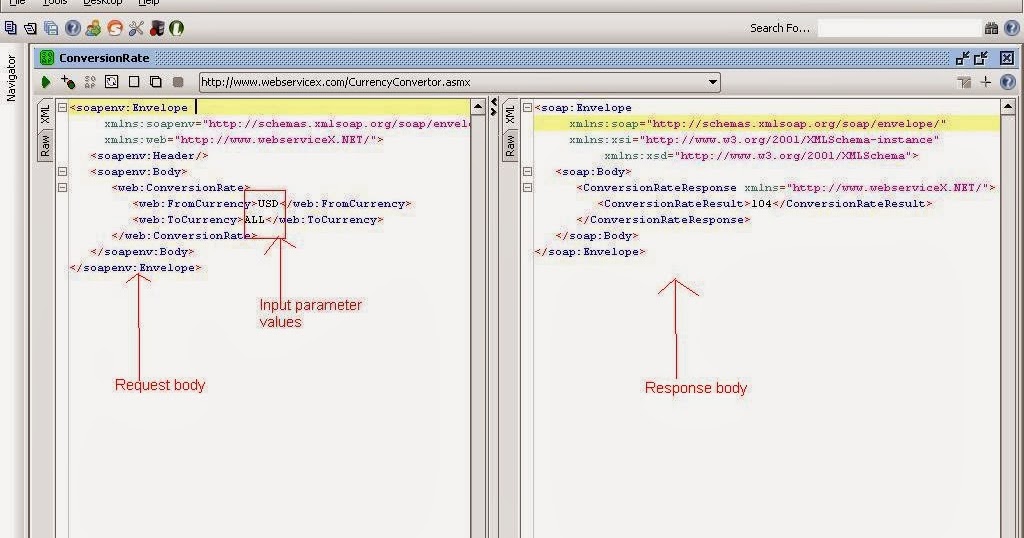This screenshot has width=1024, height=538.
Task: Click the blue stacked-documents main toolbar icon
Action: (10, 28)
